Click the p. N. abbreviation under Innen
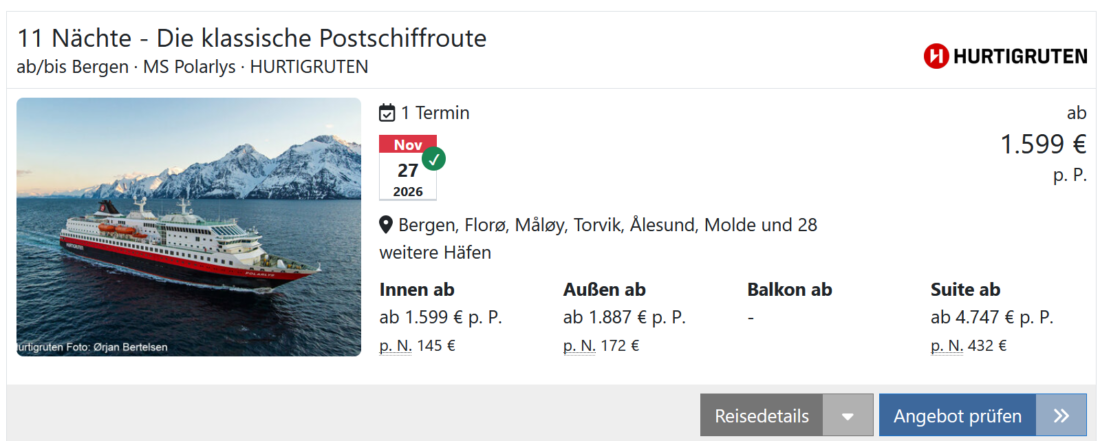This screenshot has height=441, width=1100. click(x=395, y=346)
